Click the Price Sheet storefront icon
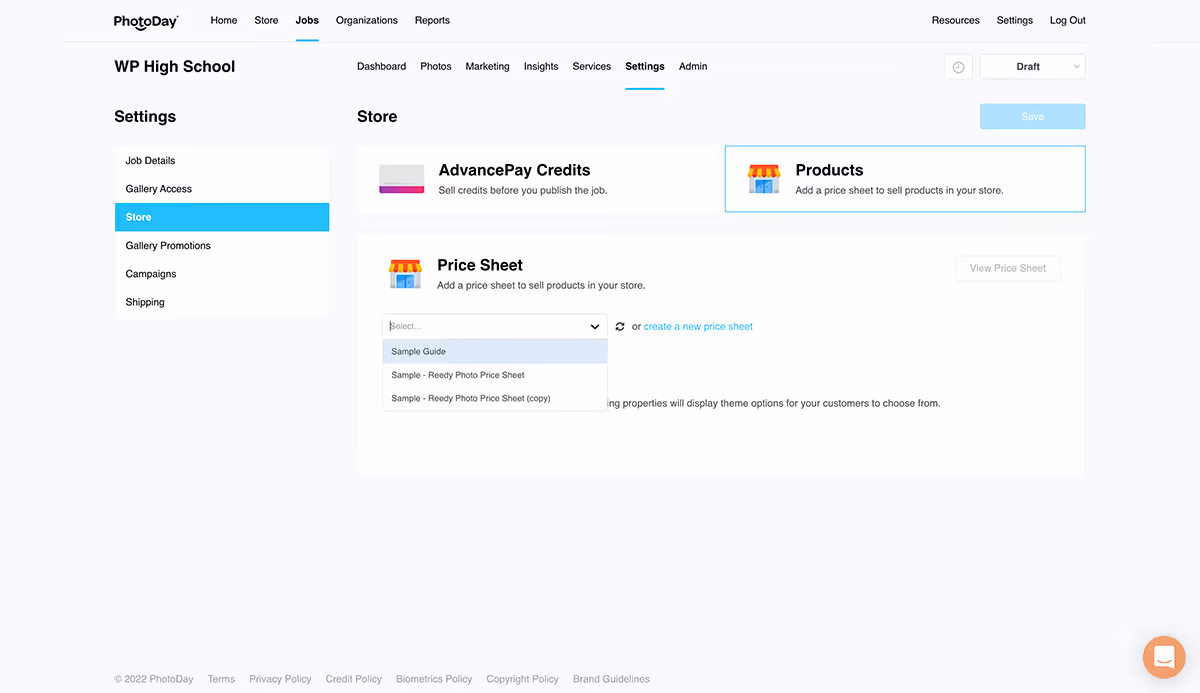Screen dimensions: 1200x693 405,274
